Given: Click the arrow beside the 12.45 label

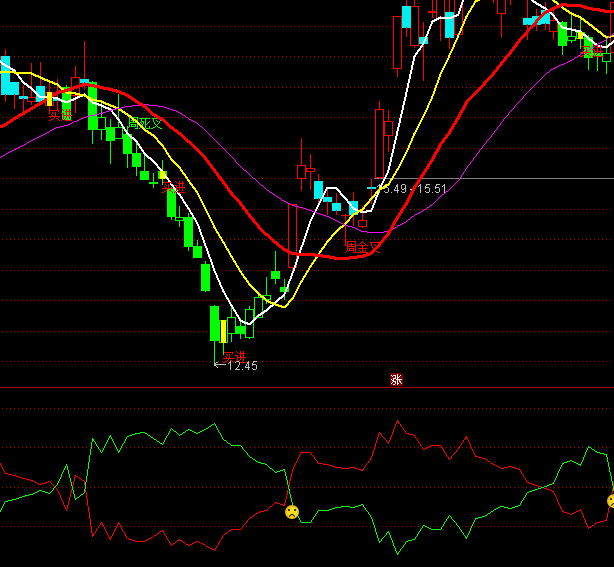Looking at the screenshot, I should tap(220, 366).
